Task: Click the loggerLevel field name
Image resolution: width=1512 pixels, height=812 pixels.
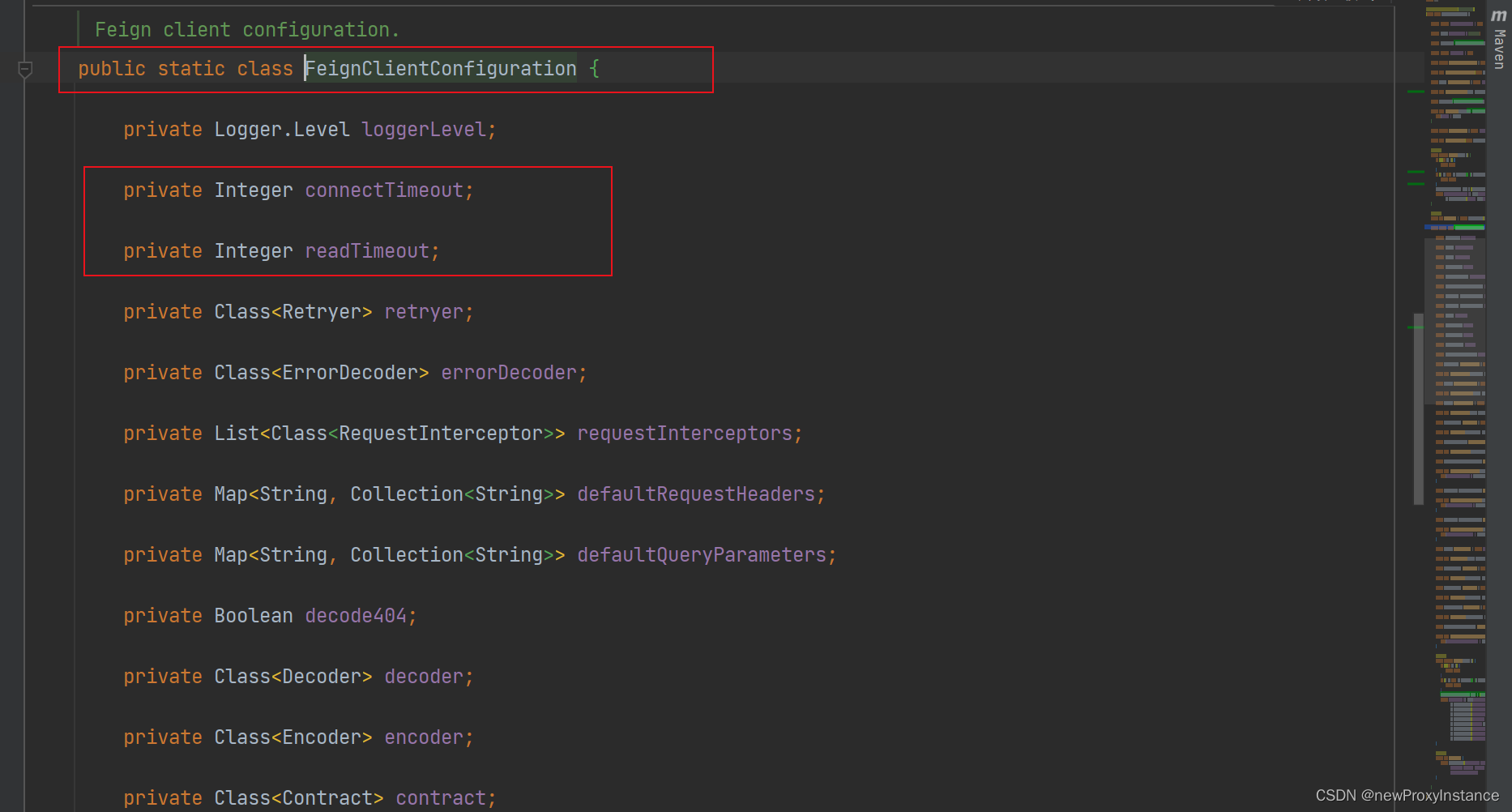Action: coord(423,130)
